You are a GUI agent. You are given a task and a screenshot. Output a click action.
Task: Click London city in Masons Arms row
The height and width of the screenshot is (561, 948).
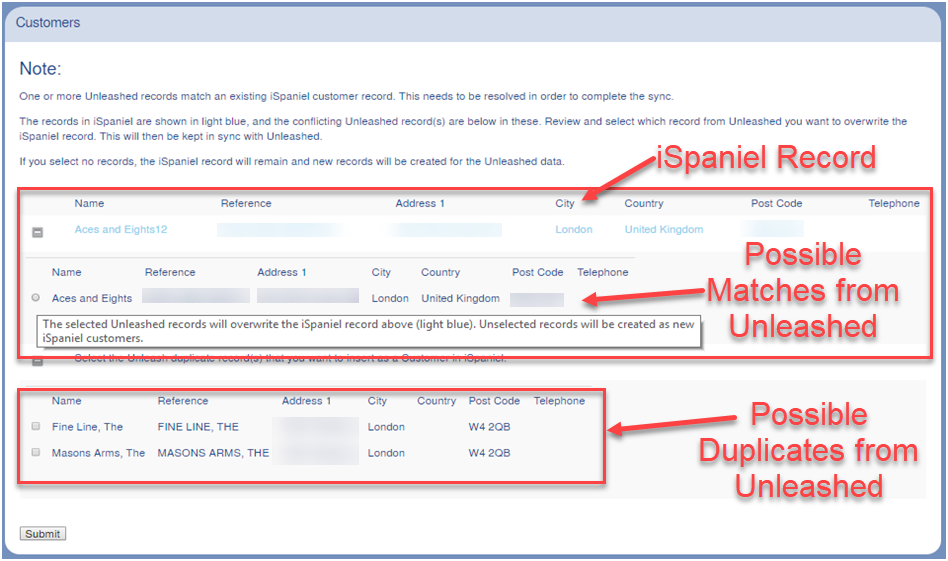pyautogui.click(x=386, y=453)
